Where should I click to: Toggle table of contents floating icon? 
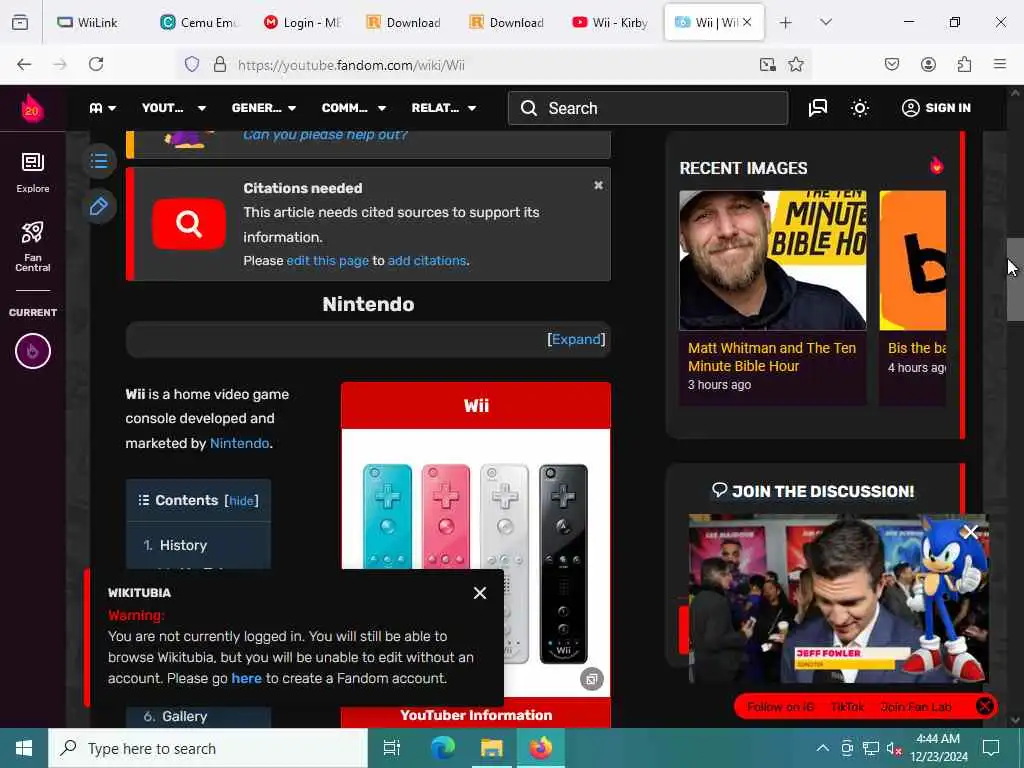[99, 161]
